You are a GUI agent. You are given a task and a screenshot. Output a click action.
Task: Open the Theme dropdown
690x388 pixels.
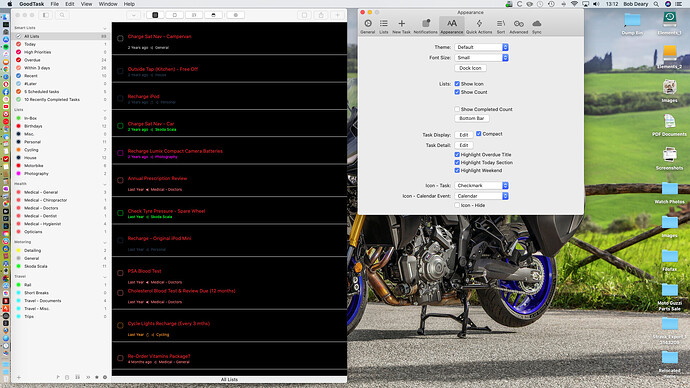point(481,47)
